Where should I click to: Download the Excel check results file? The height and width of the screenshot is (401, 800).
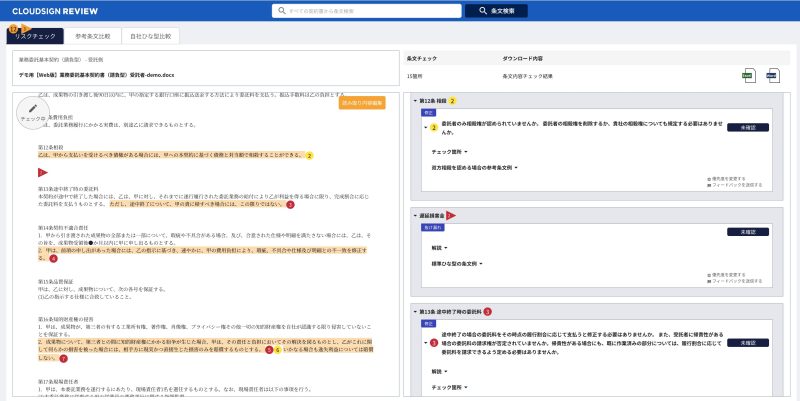pos(748,75)
